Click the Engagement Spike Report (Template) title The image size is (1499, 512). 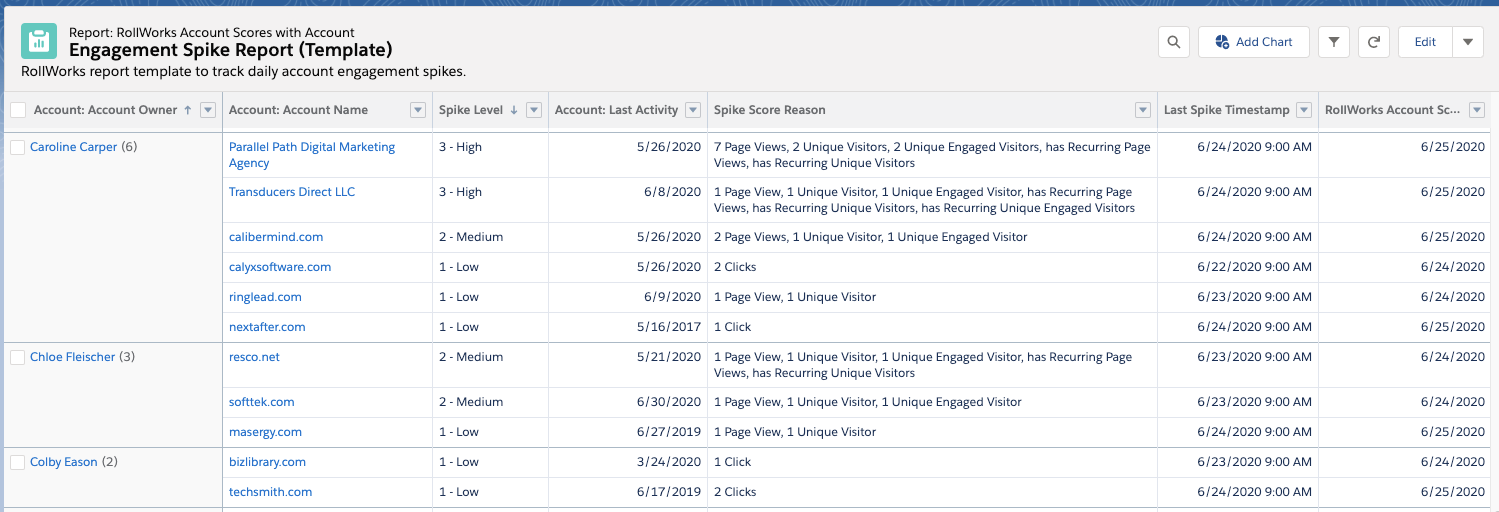(231, 50)
